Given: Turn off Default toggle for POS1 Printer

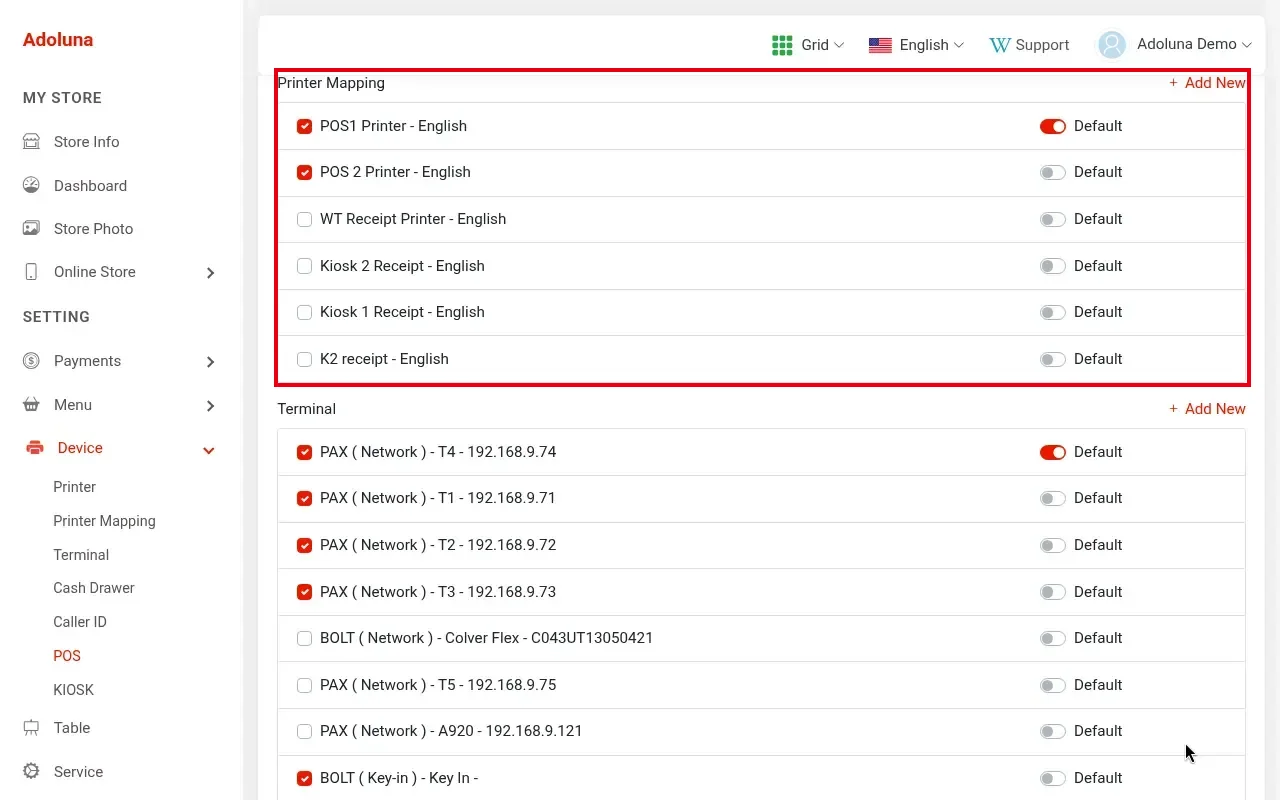Looking at the screenshot, I should [x=1053, y=126].
